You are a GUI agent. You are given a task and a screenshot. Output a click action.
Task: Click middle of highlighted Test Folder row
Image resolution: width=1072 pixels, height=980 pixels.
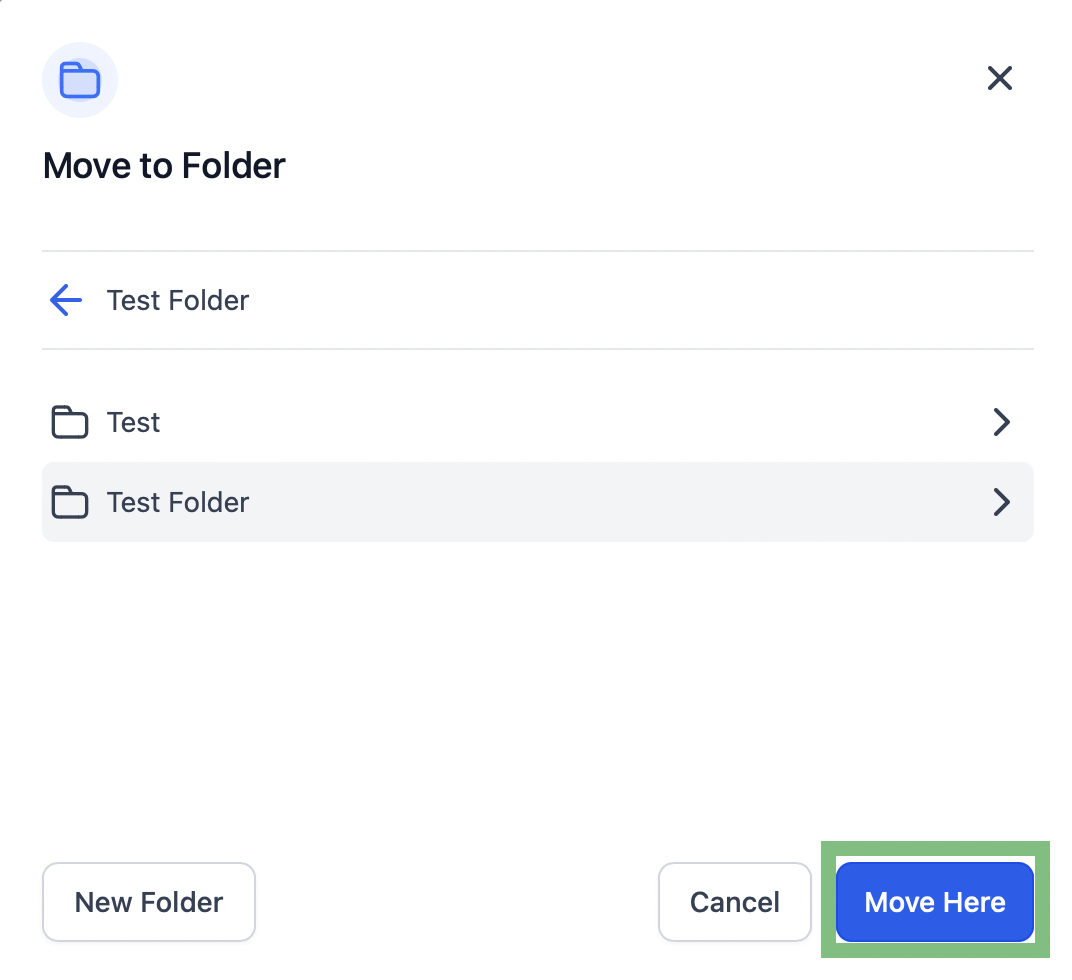(537, 502)
